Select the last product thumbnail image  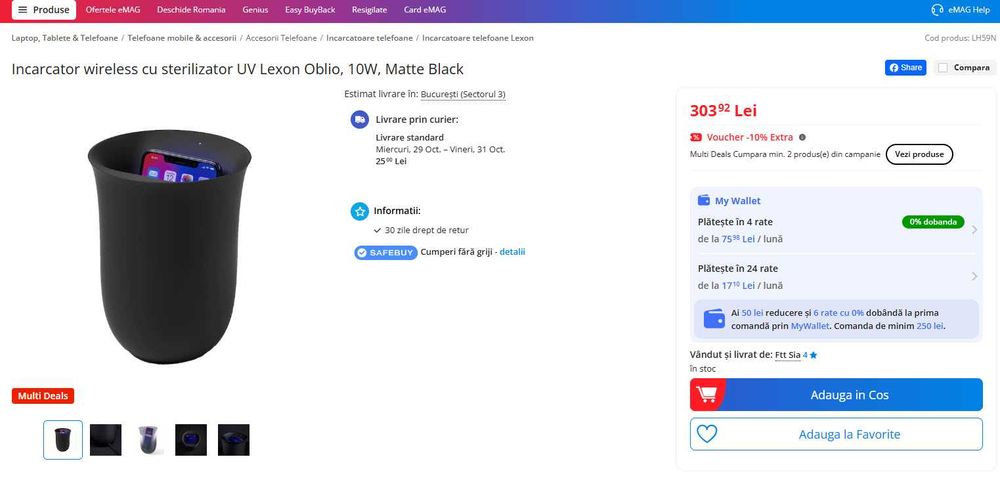[233, 440]
